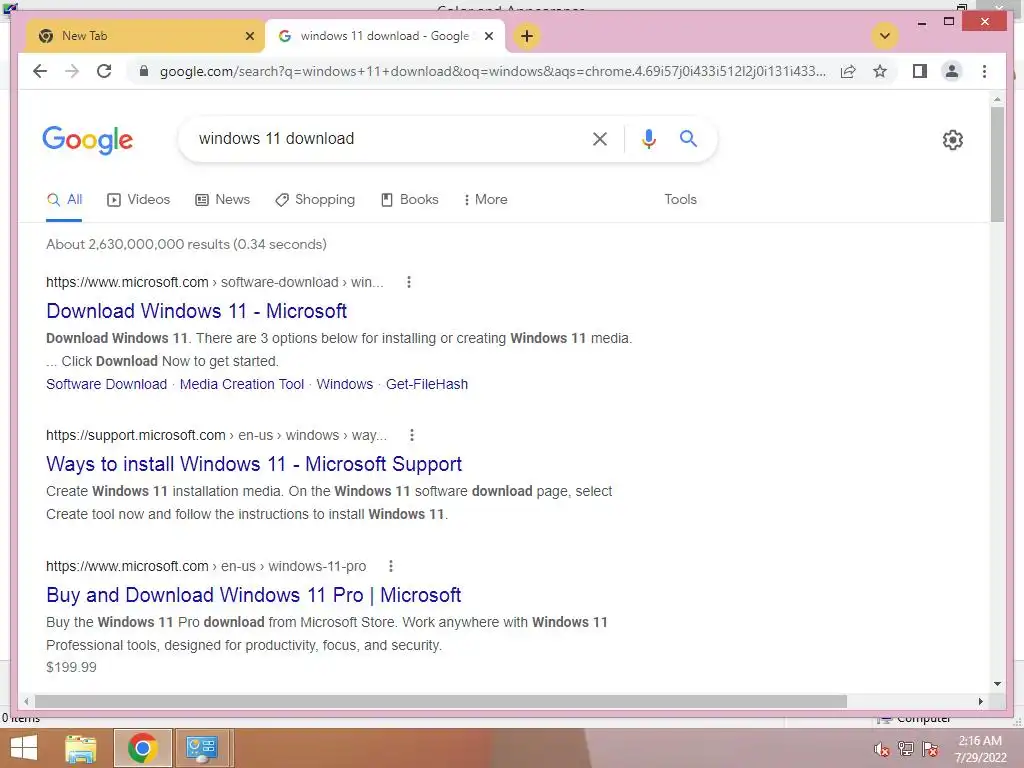
Task: Open the Get-FileHash sitelink
Action: 427,384
